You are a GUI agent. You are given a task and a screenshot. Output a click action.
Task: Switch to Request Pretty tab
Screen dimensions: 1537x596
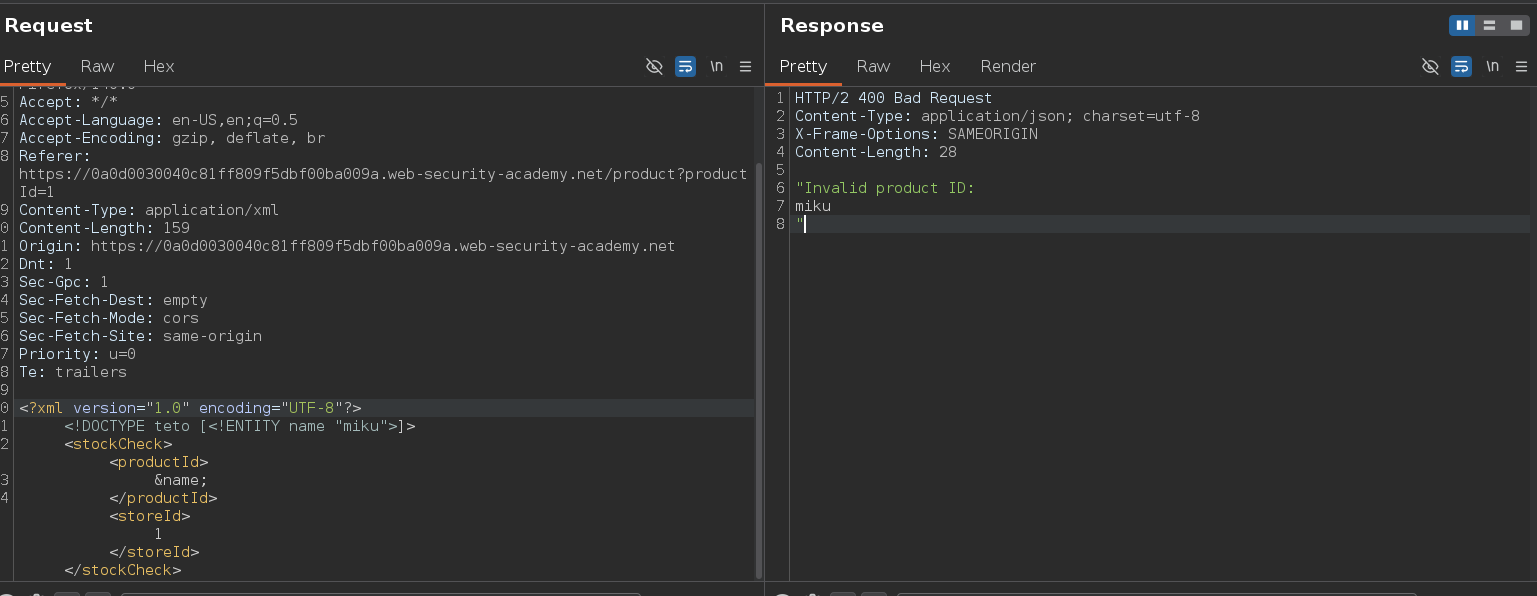(x=27, y=66)
